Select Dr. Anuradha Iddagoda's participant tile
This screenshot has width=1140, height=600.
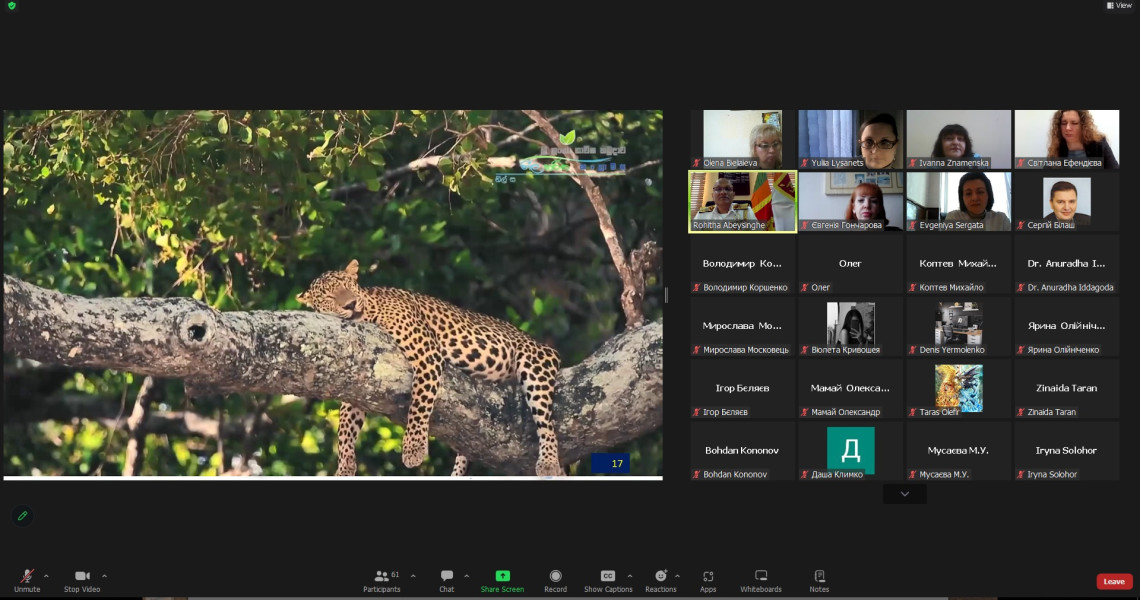click(x=1067, y=264)
